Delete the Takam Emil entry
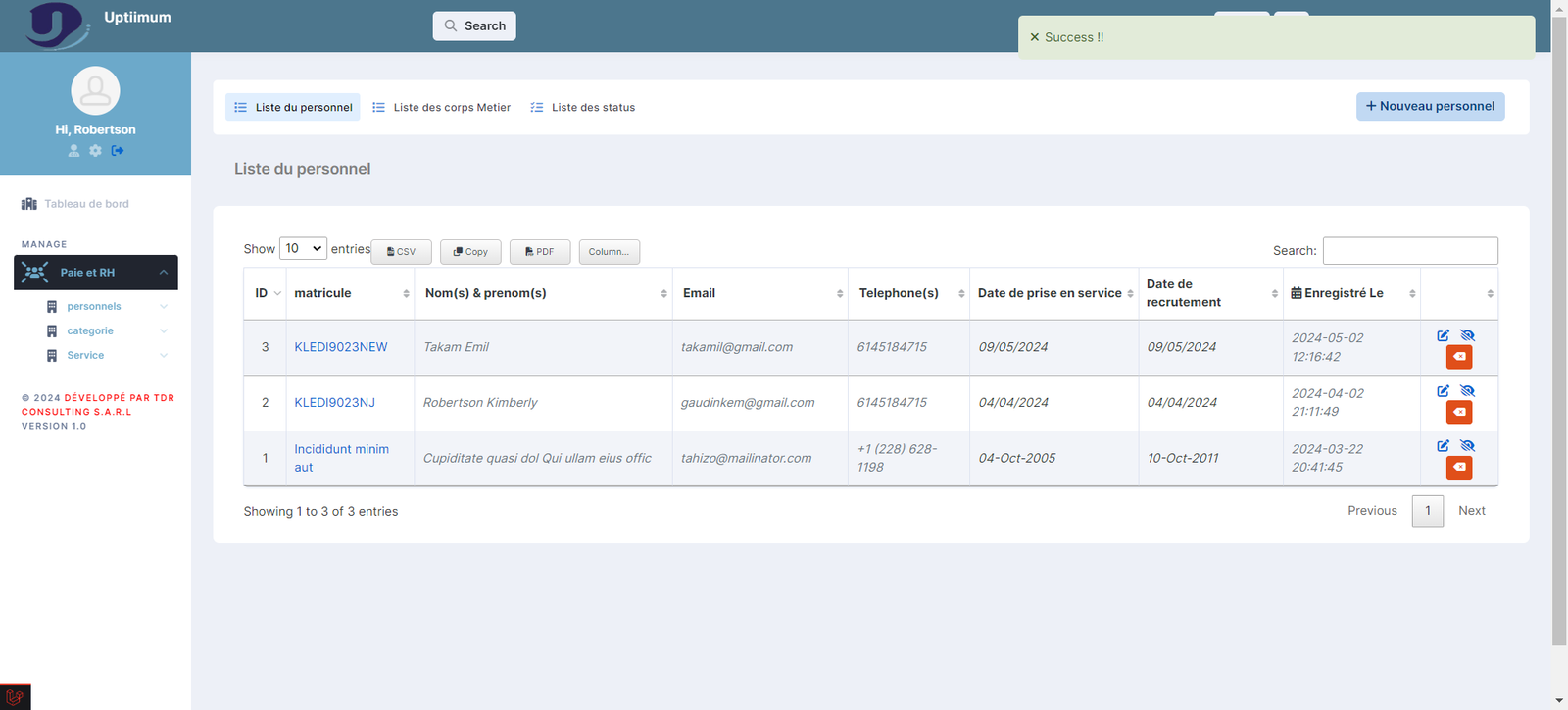The height and width of the screenshot is (710, 1568). (x=1458, y=357)
